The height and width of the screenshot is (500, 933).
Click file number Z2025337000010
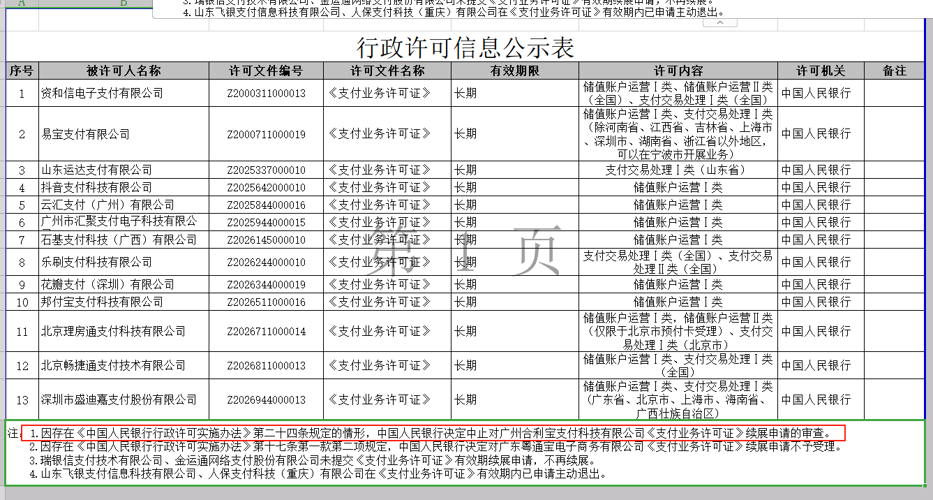266,170
